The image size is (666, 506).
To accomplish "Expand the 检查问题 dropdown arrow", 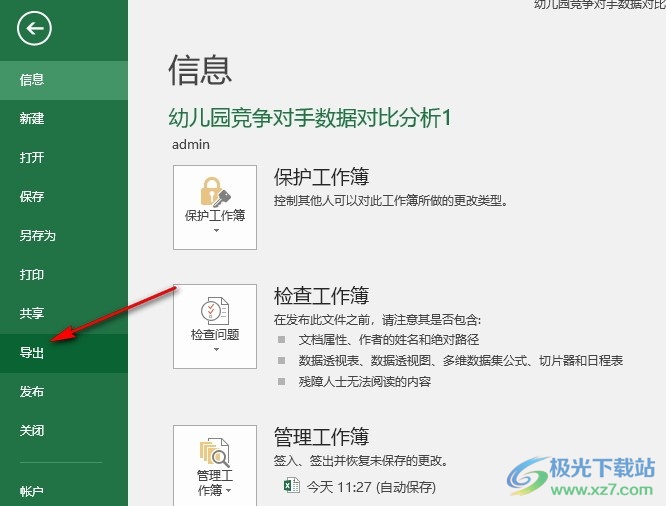I will [216, 350].
